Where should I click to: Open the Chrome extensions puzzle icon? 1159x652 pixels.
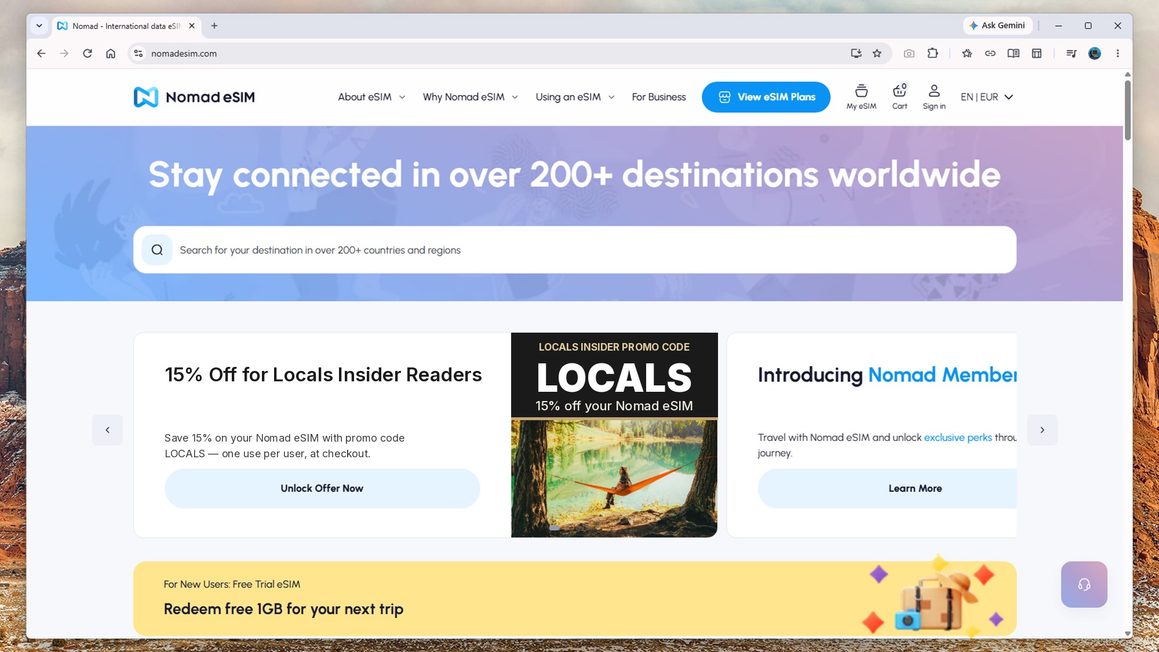coord(933,53)
